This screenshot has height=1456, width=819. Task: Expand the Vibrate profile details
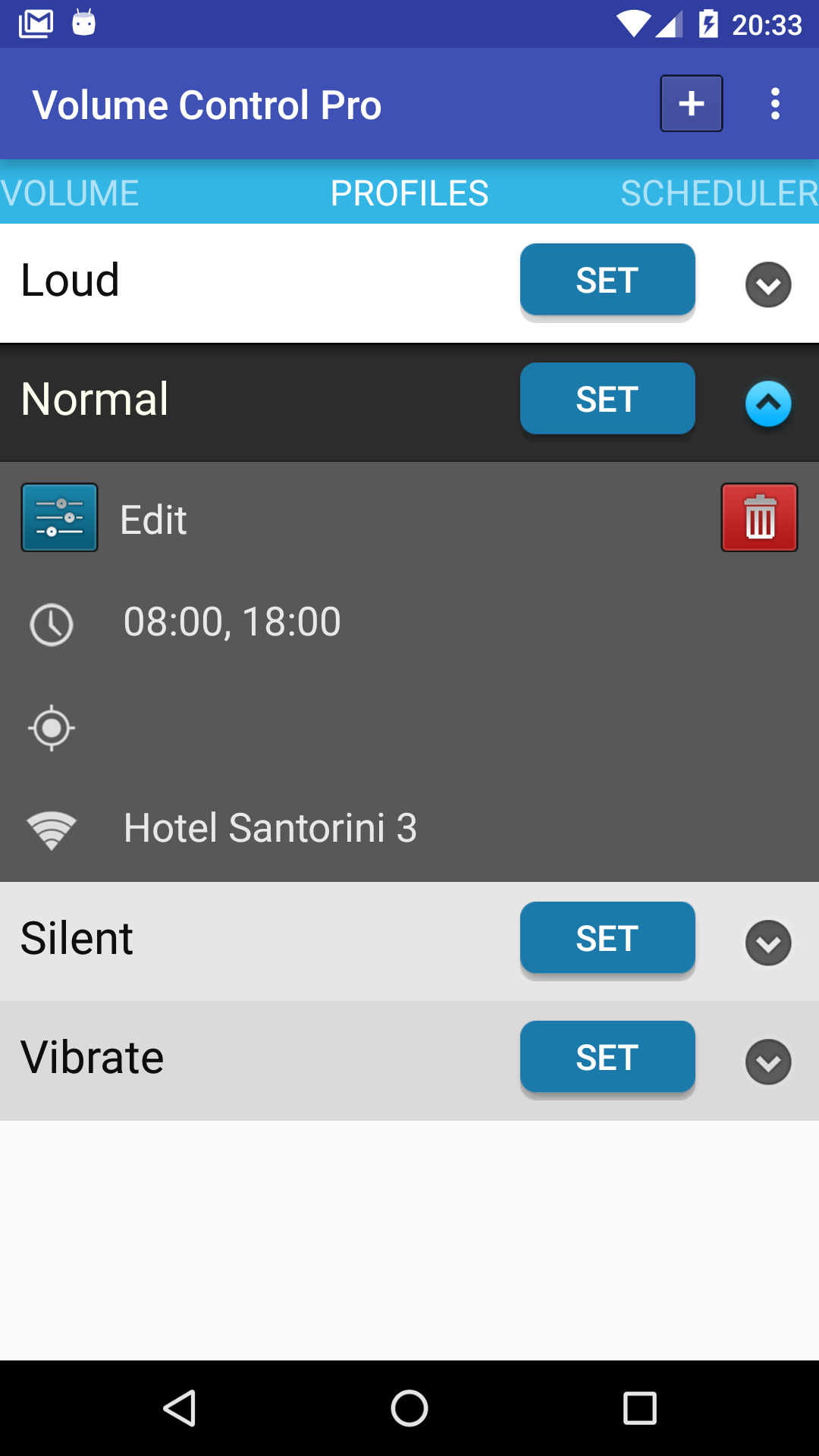(x=768, y=1062)
